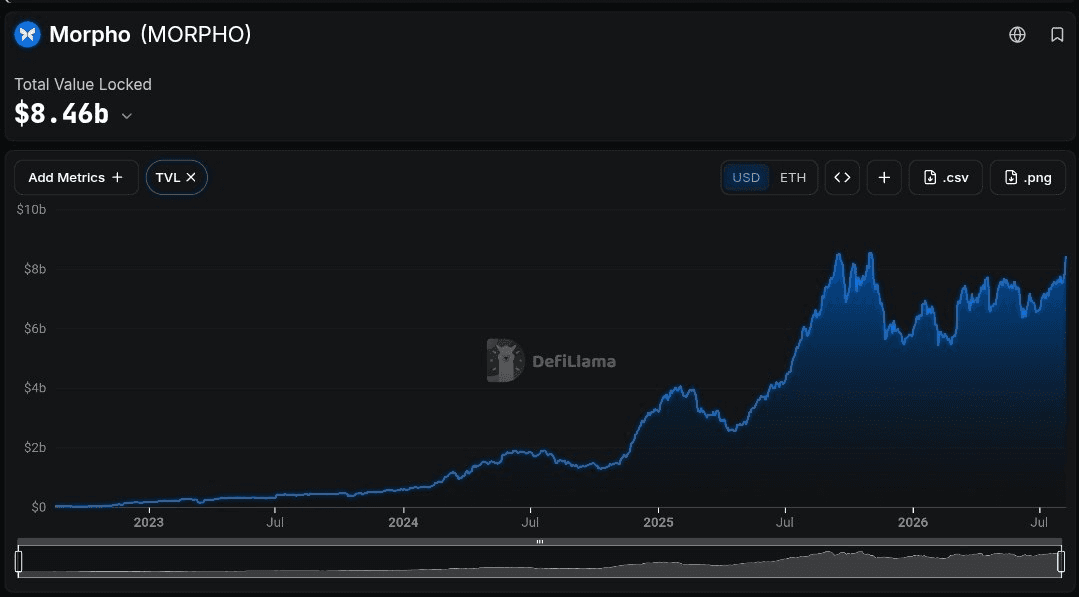This screenshot has height=597, width=1079.
Task: Click the $6b y-axis label
Action: pyautogui.click(x=34, y=329)
